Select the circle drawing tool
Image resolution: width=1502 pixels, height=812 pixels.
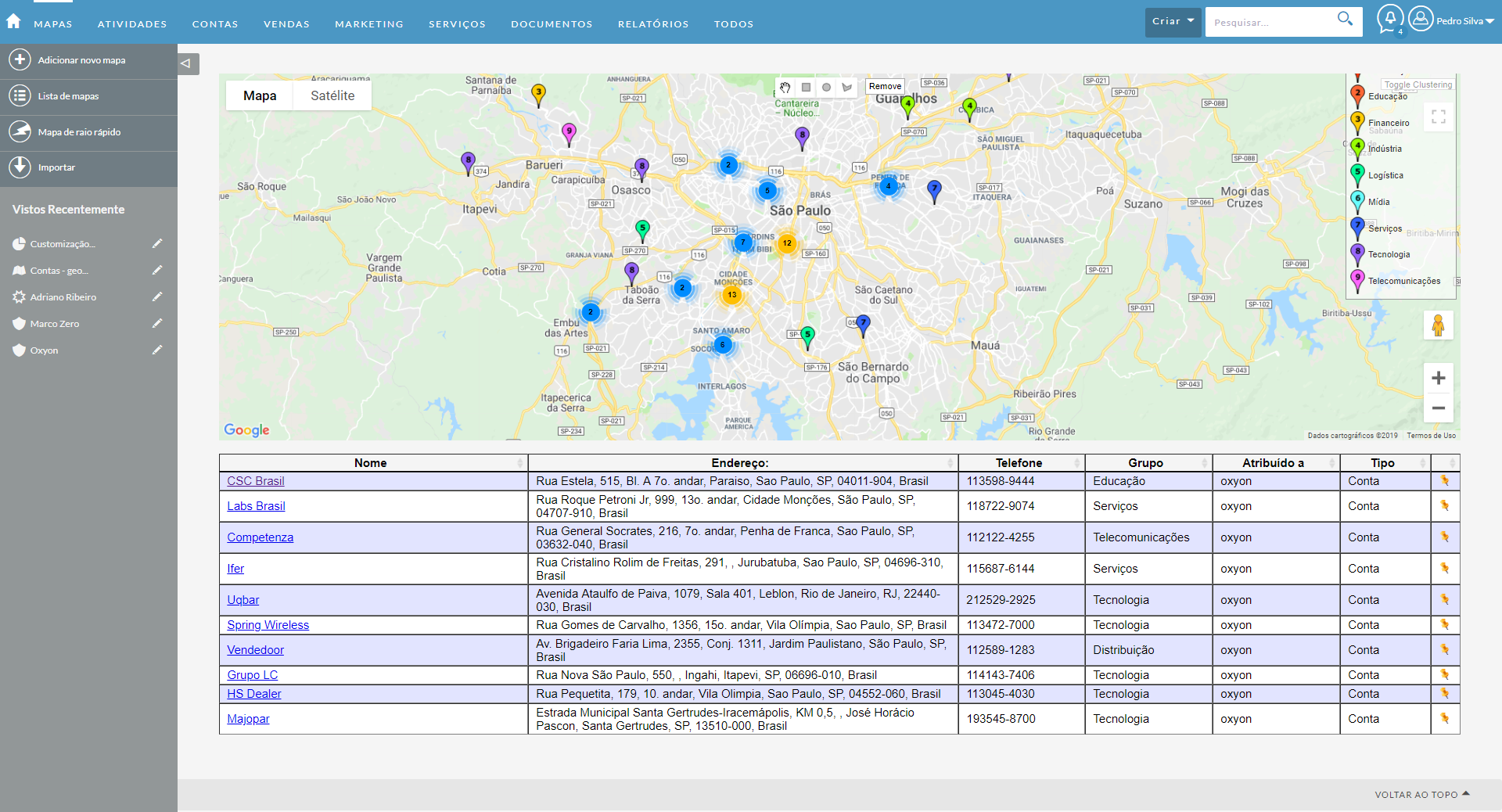click(826, 88)
